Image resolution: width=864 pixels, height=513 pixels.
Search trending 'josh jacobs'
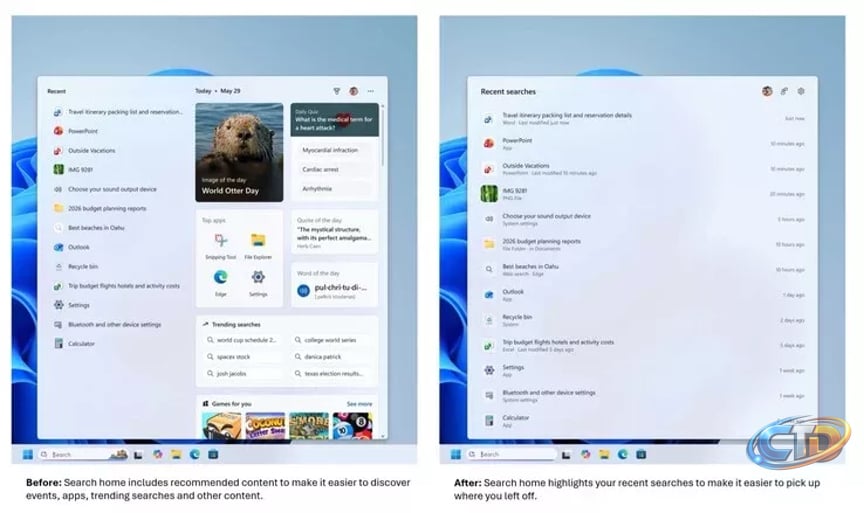[x=241, y=374]
